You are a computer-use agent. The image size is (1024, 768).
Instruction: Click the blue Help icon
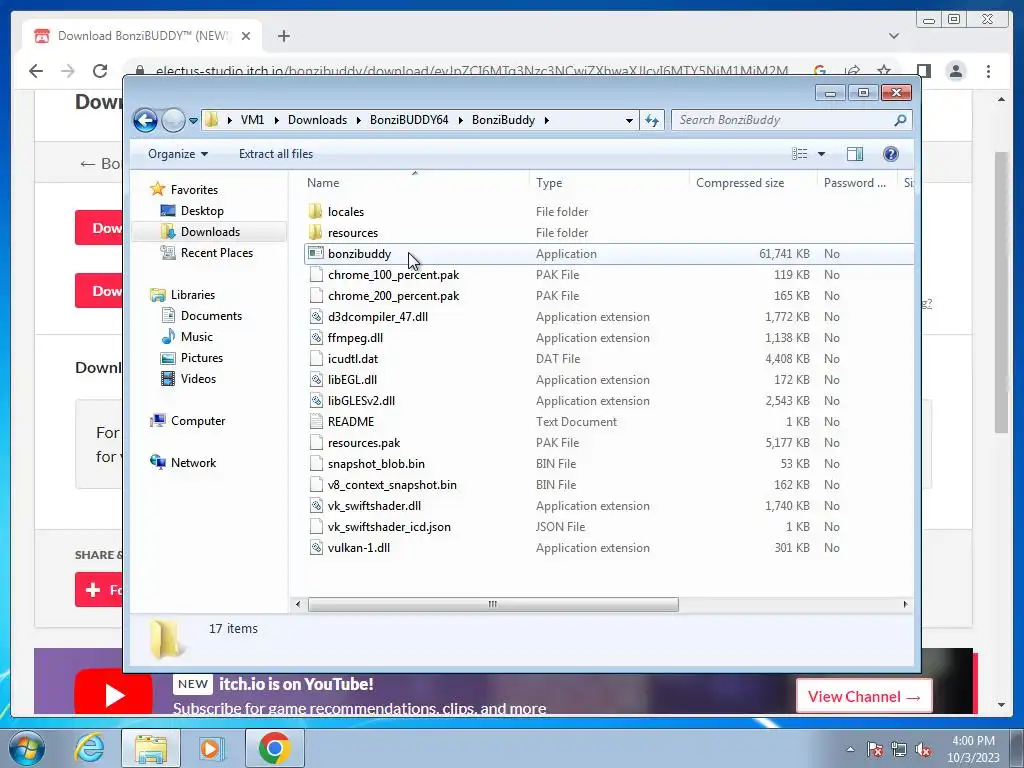[891, 154]
